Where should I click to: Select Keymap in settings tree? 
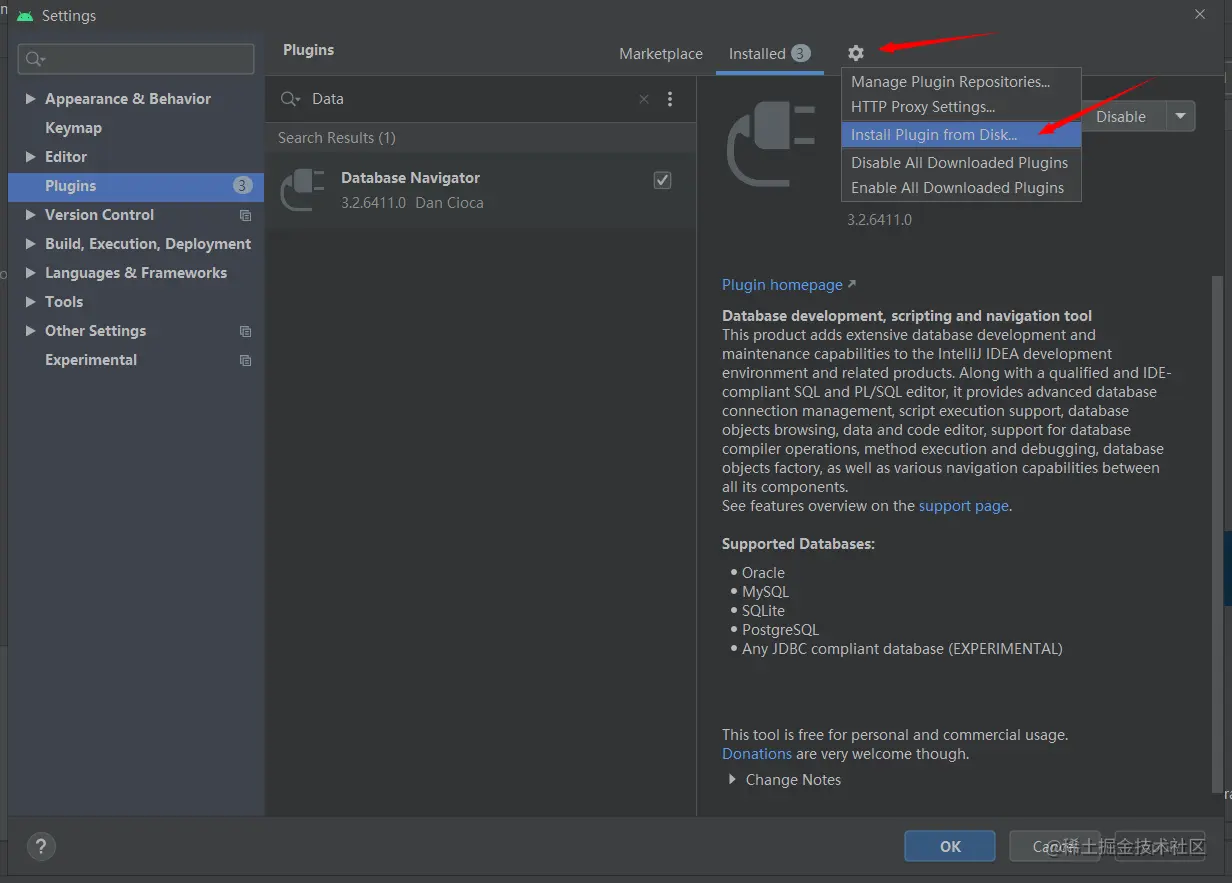tap(73, 128)
